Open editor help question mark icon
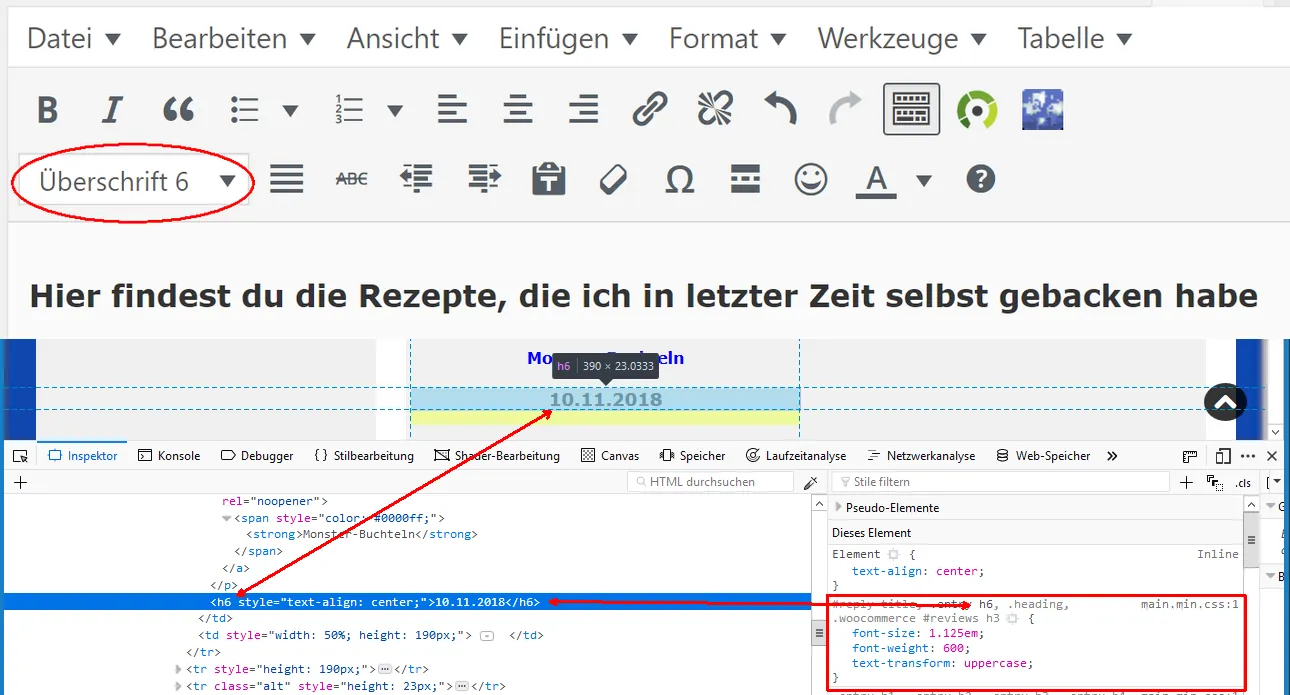Image resolution: width=1290 pixels, height=695 pixels. [981, 180]
